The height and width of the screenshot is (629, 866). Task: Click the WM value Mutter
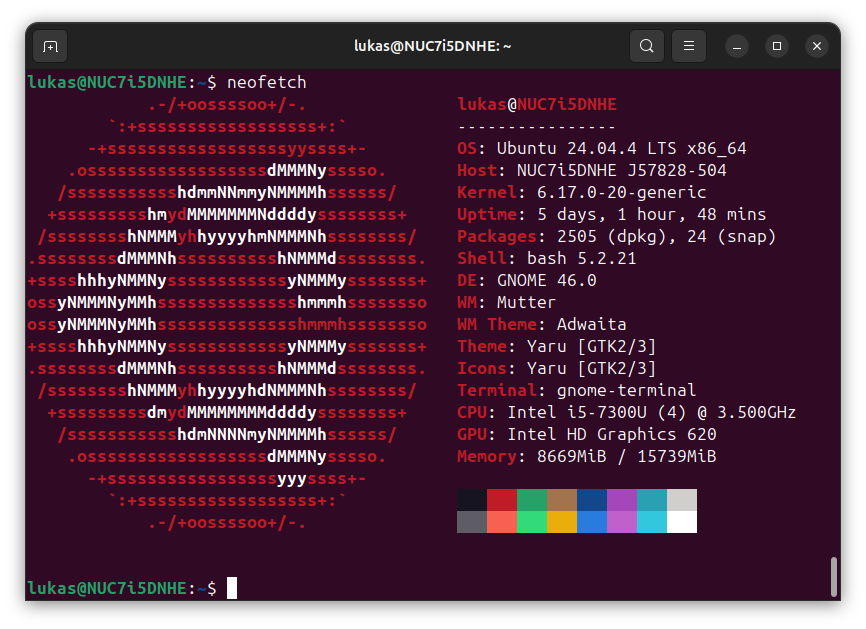coord(526,303)
